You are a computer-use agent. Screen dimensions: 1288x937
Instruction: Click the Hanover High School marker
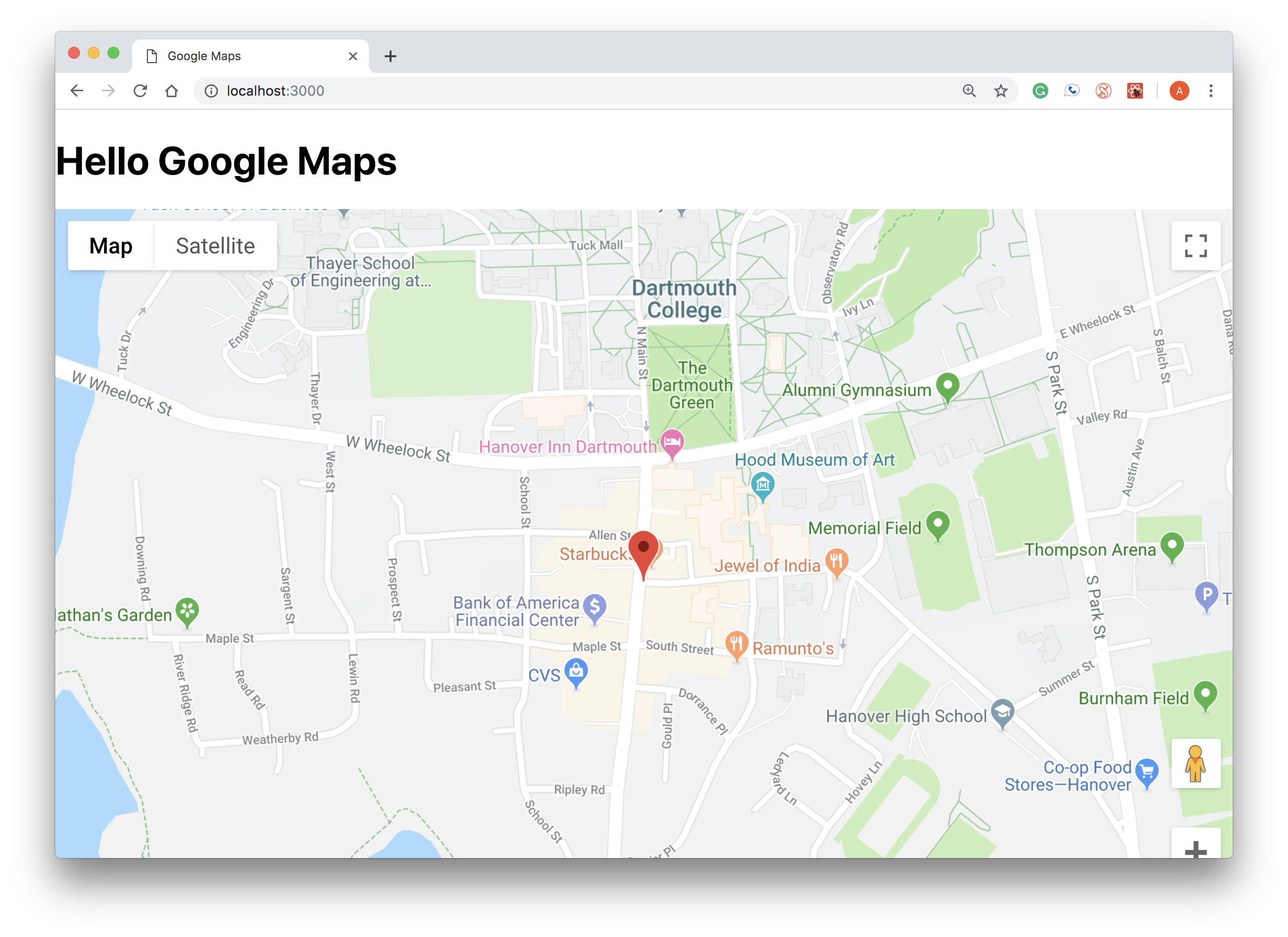(x=1002, y=712)
